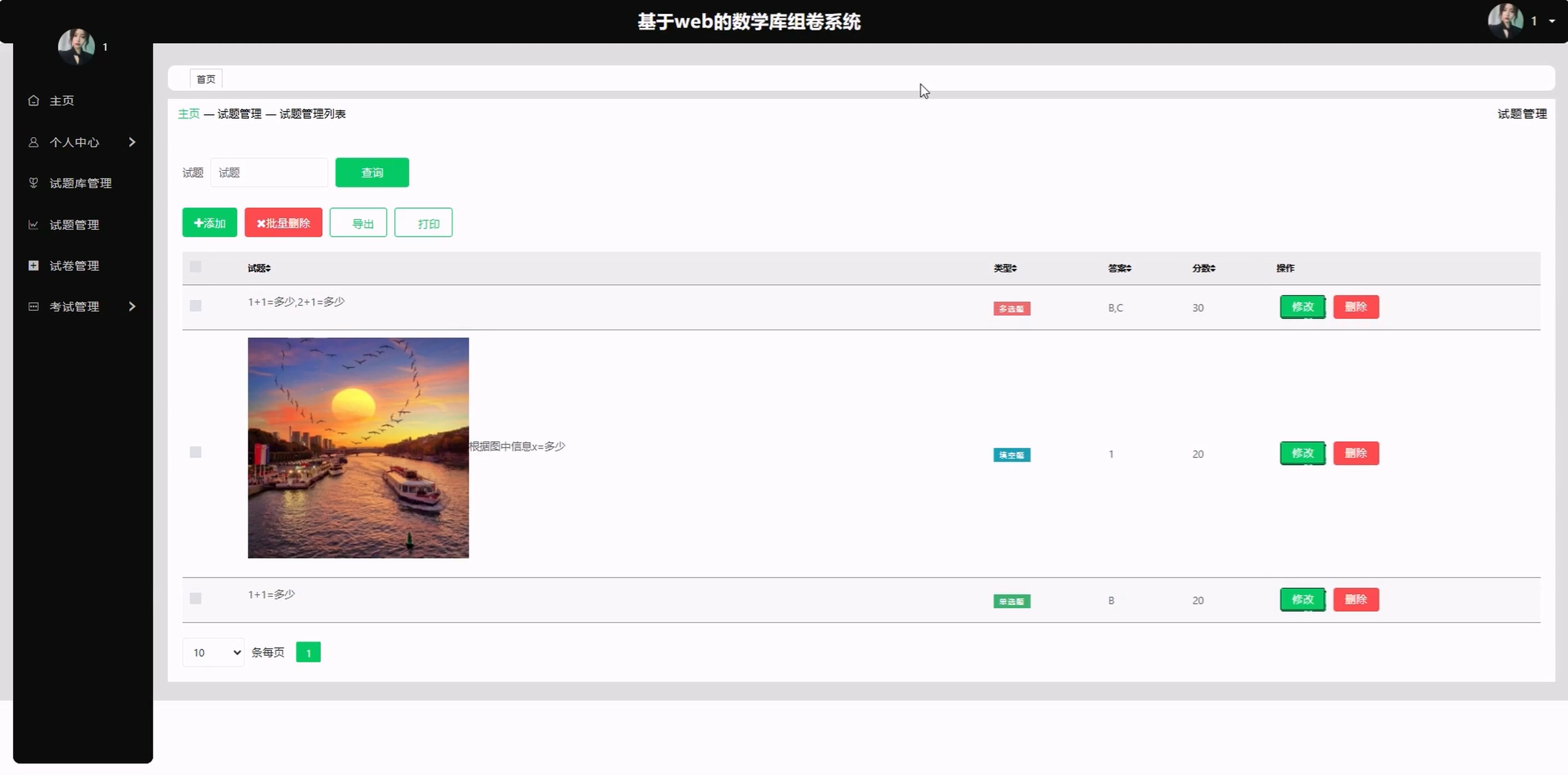Expand the 个人中心 submenu chevron
This screenshot has height=775, width=1568.
coord(132,142)
